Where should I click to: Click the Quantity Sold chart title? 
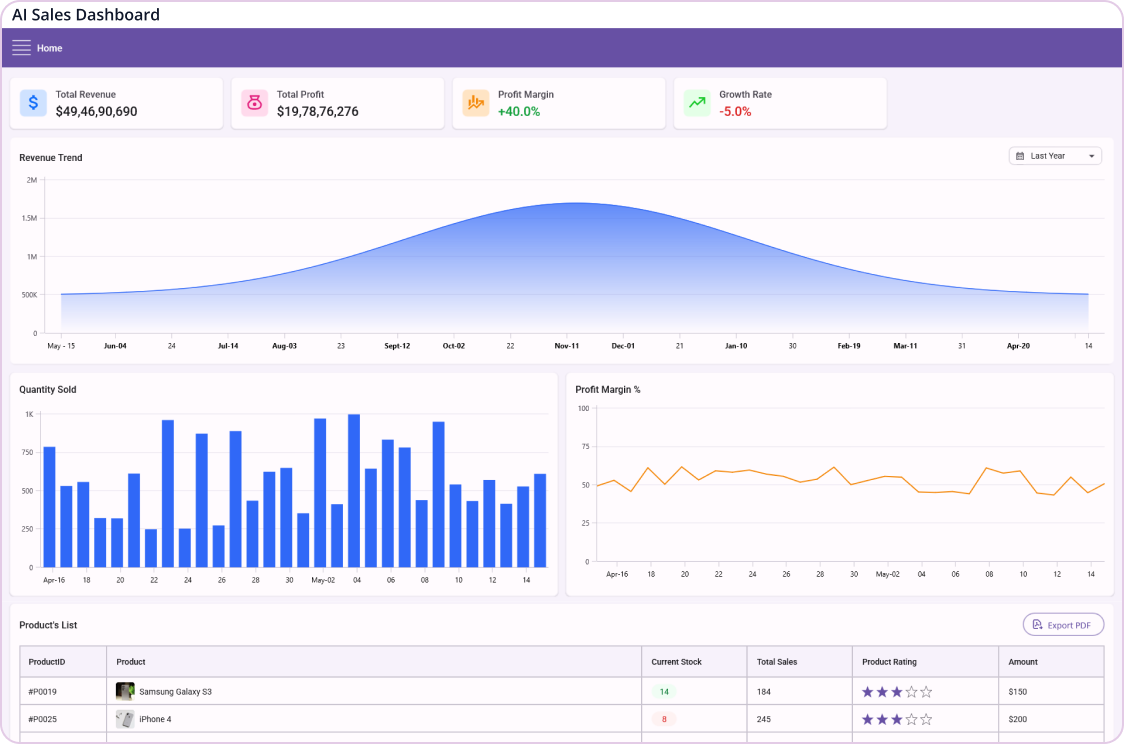[x=47, y=389]
